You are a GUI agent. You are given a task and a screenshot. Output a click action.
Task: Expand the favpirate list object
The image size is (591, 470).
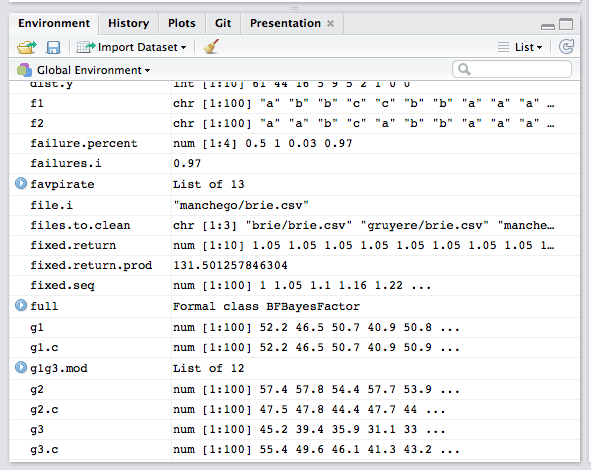21,184
